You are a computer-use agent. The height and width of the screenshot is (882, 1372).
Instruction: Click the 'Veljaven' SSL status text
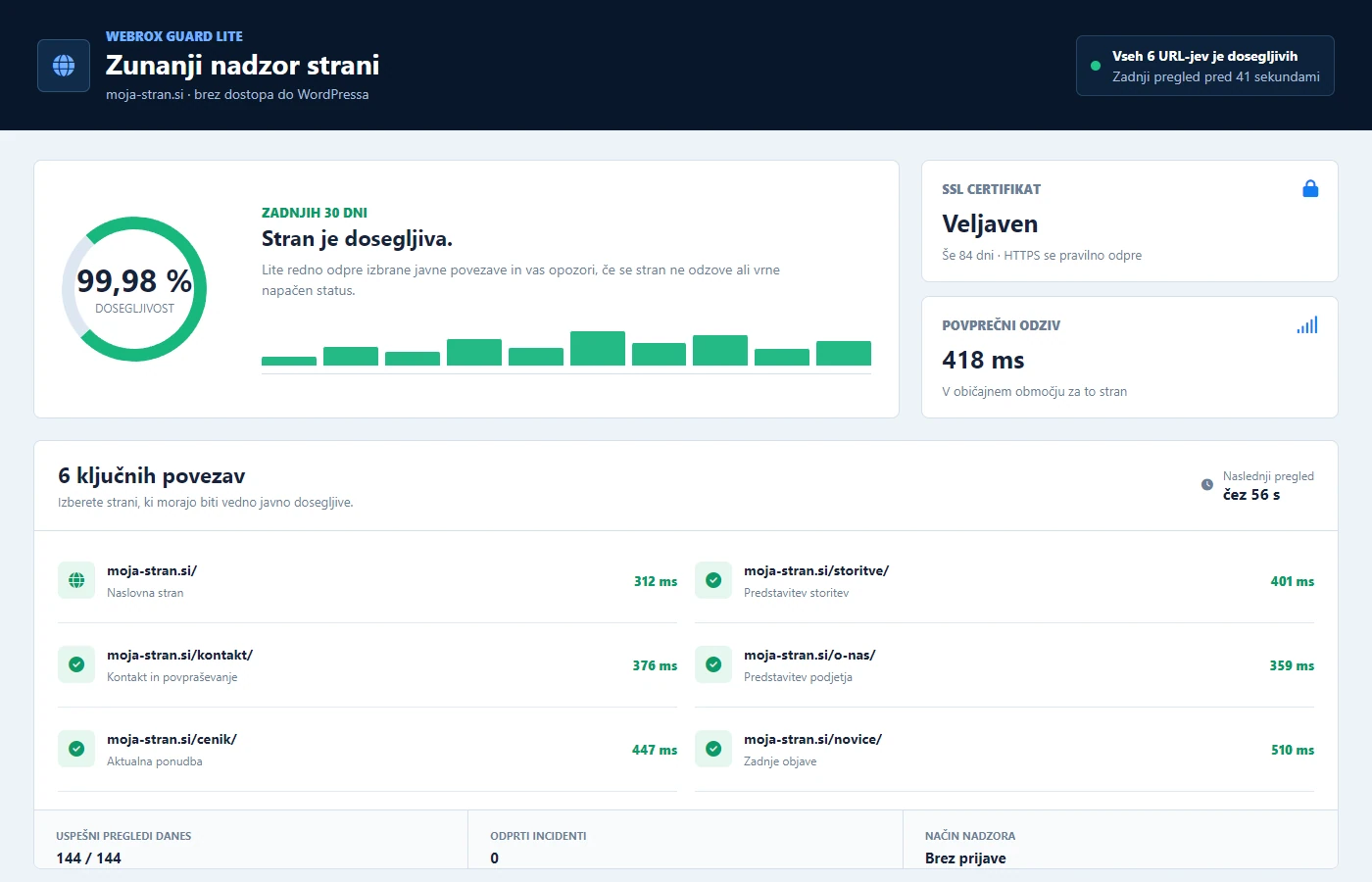point(990,224)
